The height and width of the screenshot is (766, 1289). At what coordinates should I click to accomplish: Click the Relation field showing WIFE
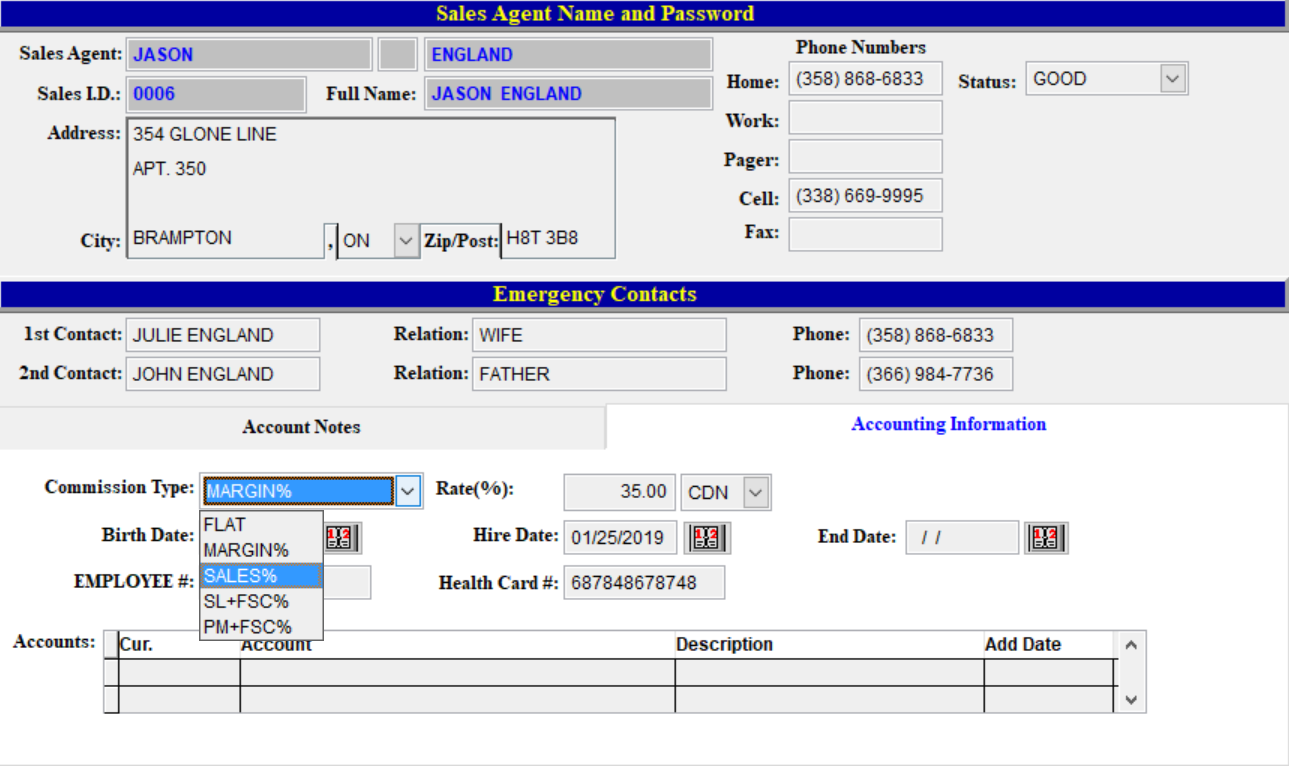pyautogui.click(x=599, y=335)
